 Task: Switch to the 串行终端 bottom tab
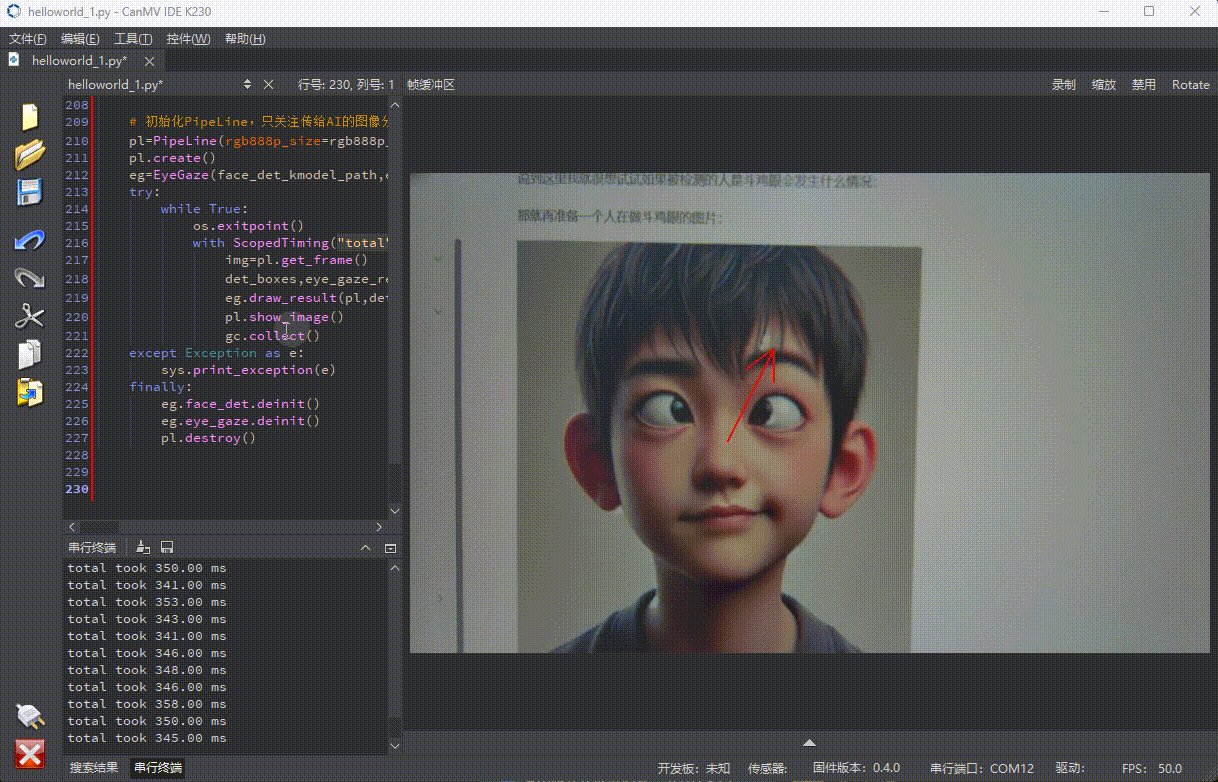158,768
